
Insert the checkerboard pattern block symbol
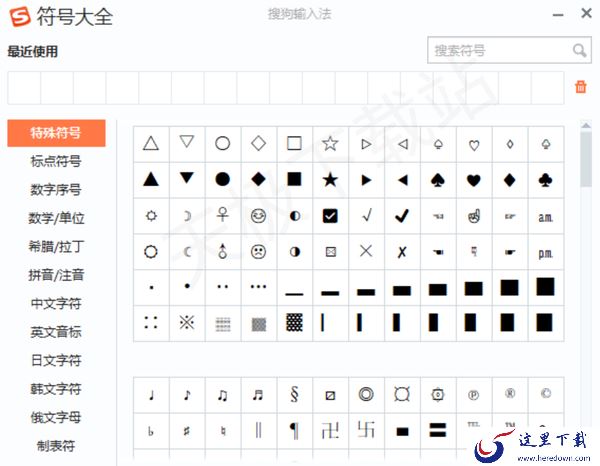294,322
